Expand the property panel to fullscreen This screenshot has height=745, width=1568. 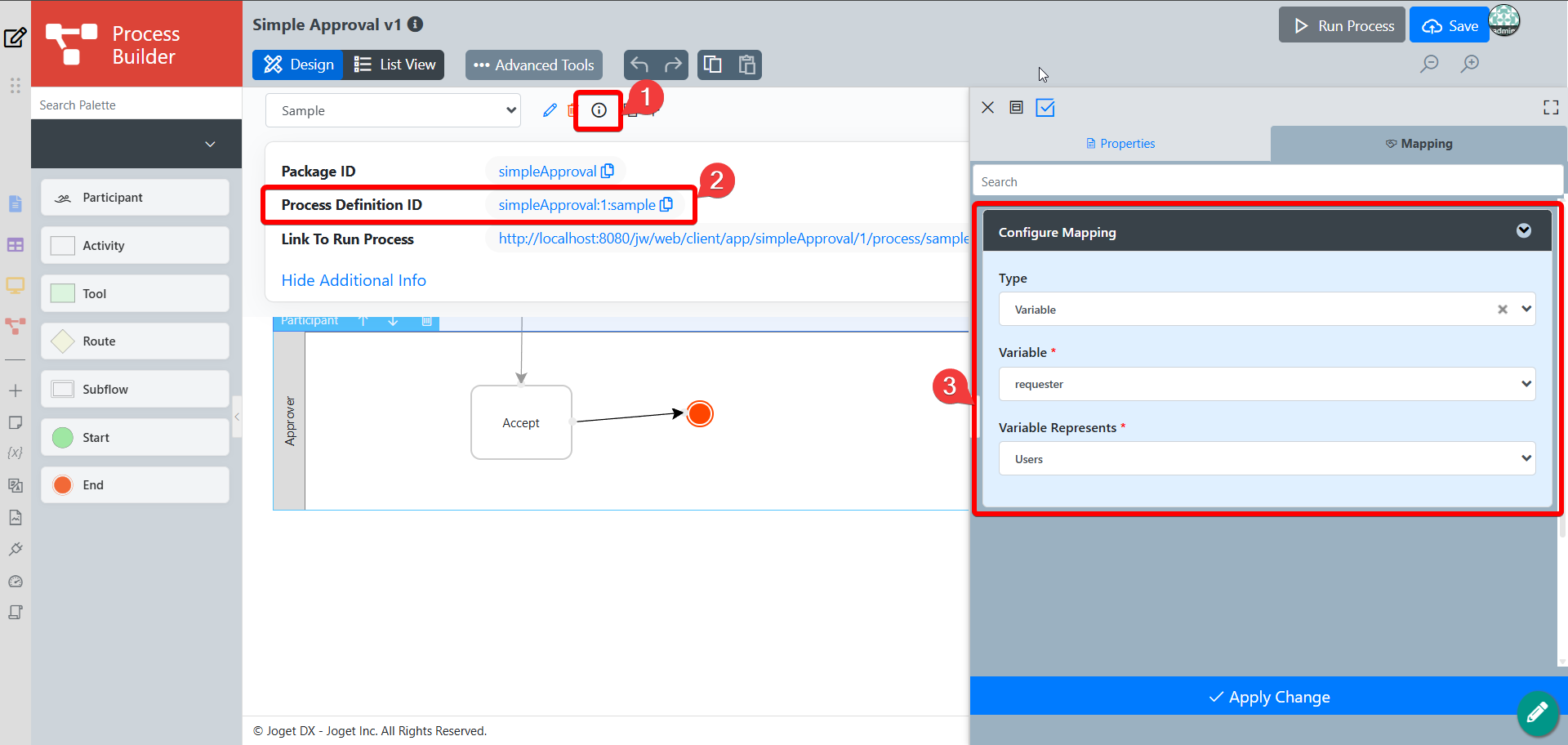pos(1551,108)
